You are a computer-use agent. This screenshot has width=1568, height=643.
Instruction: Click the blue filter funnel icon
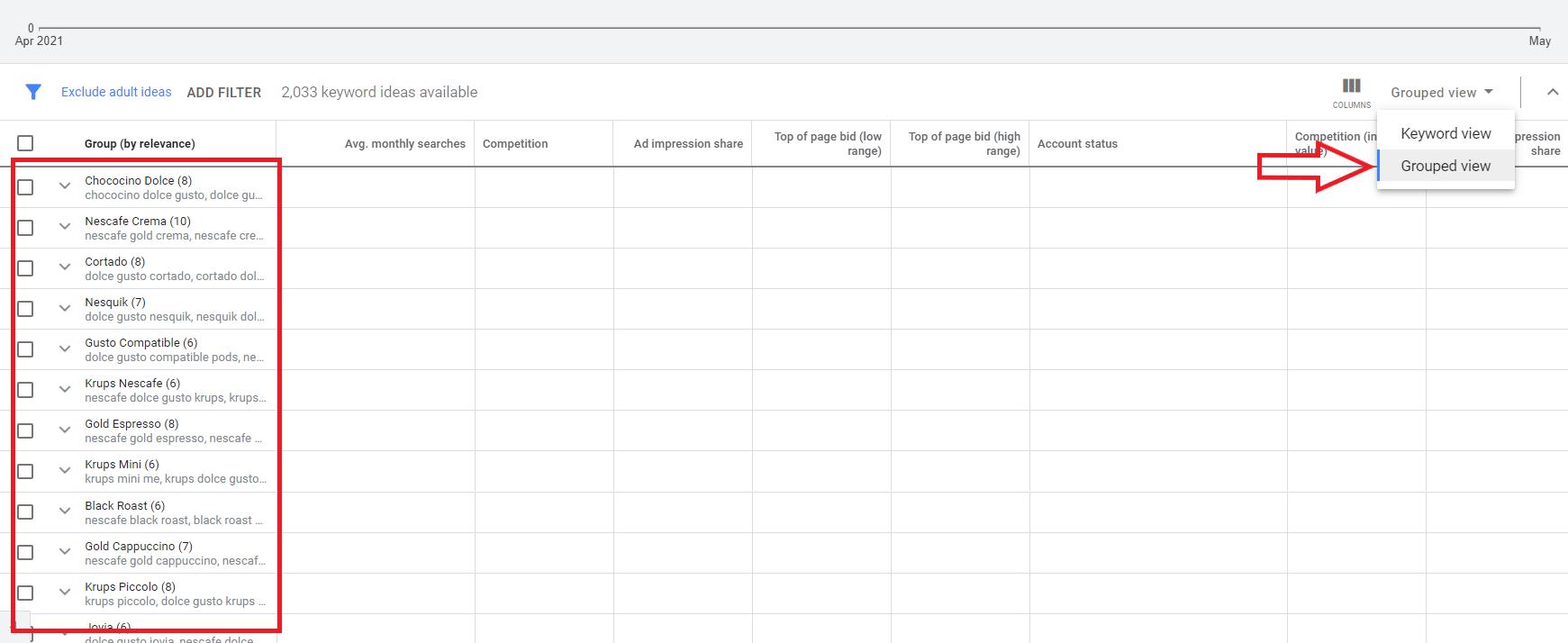33,92
